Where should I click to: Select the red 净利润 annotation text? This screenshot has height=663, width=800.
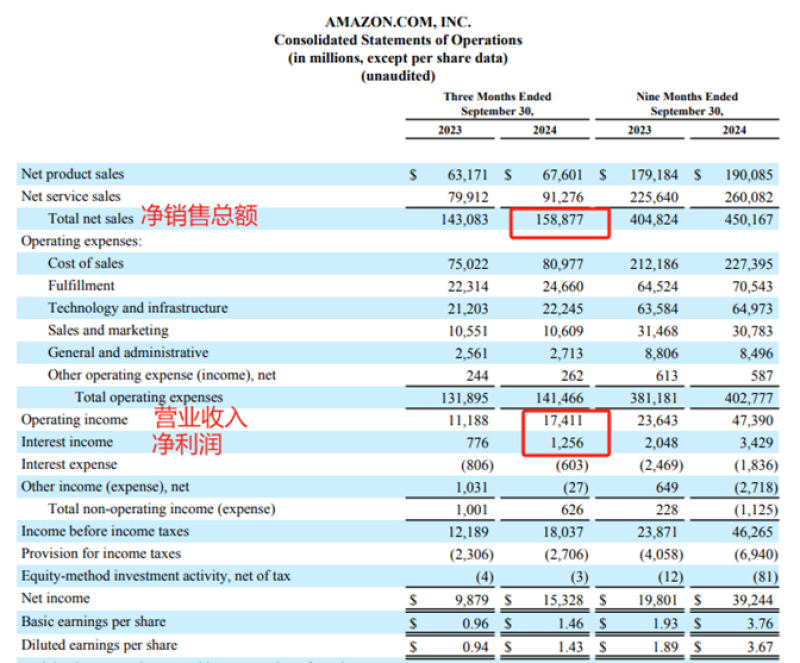187,443
